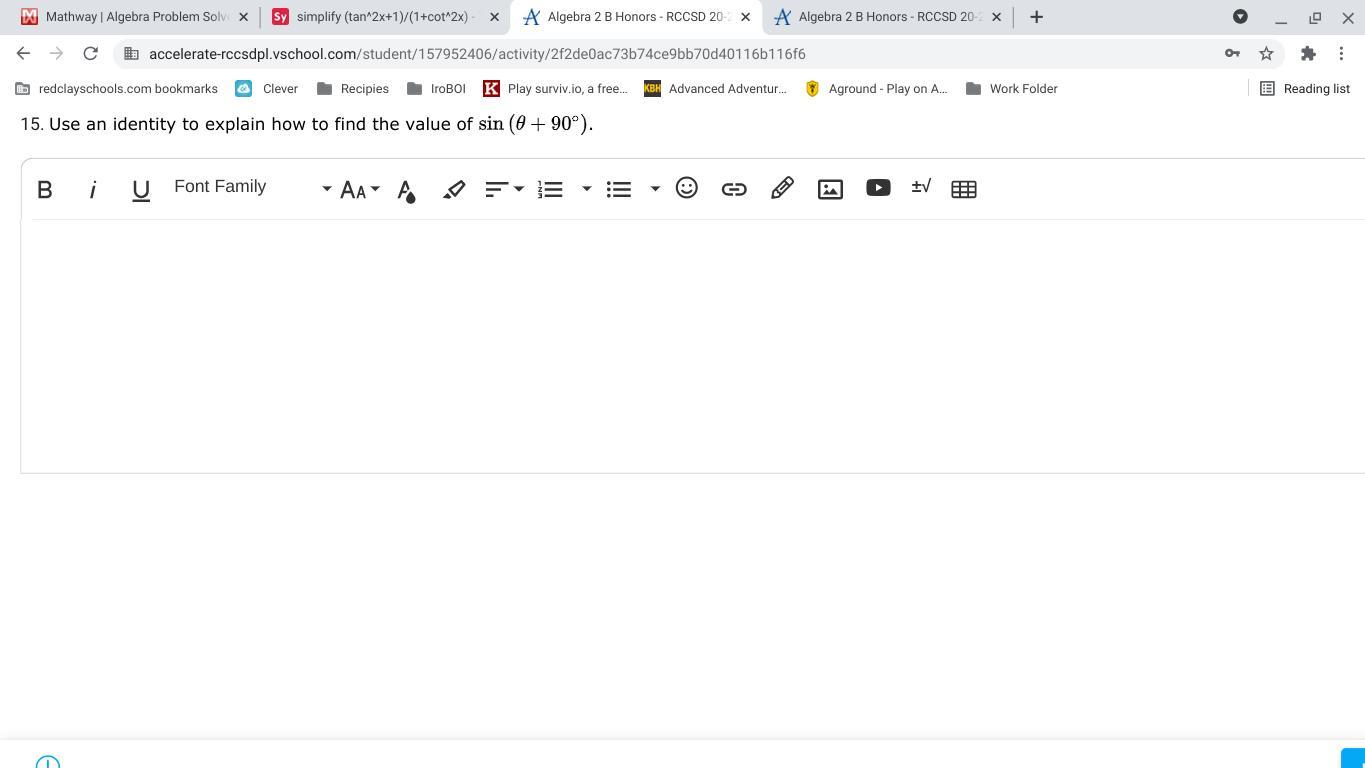Toggle underline formatting
Viewport: 1365px width, 768px height.
141,190
